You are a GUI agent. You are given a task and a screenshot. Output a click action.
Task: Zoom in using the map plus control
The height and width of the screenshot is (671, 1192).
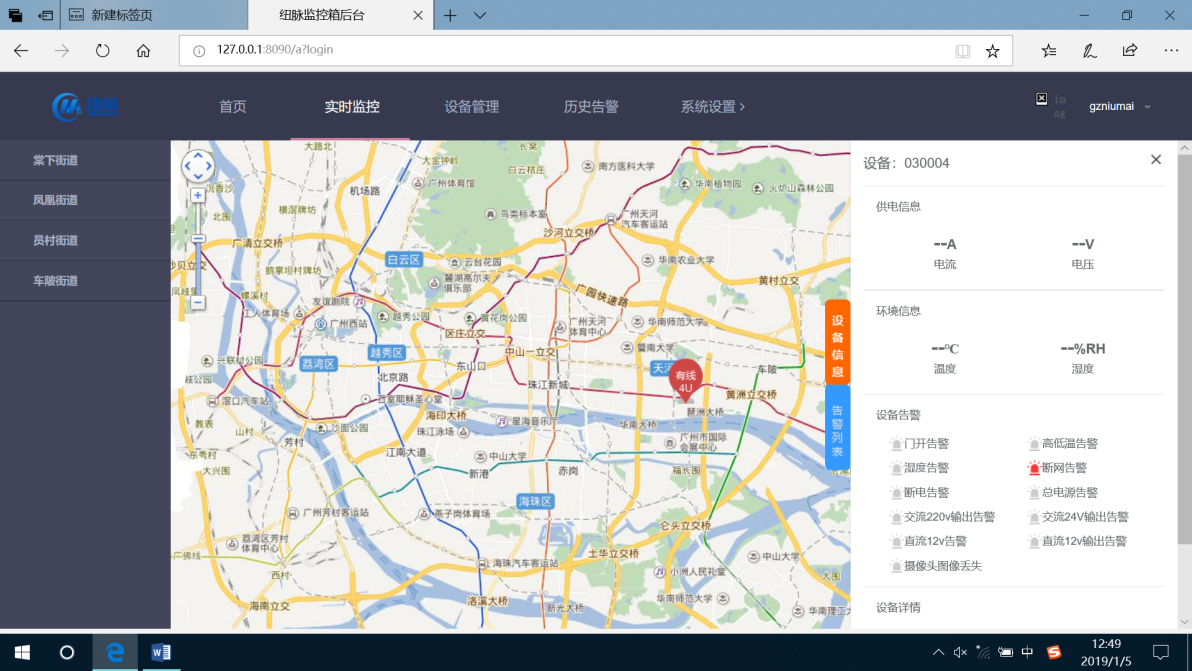199,195
